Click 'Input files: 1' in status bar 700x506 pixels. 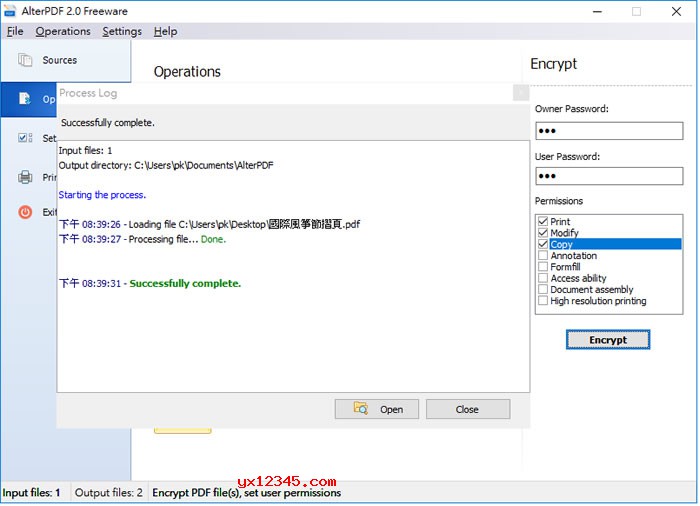pyautogui.click(x=31, y=493)
